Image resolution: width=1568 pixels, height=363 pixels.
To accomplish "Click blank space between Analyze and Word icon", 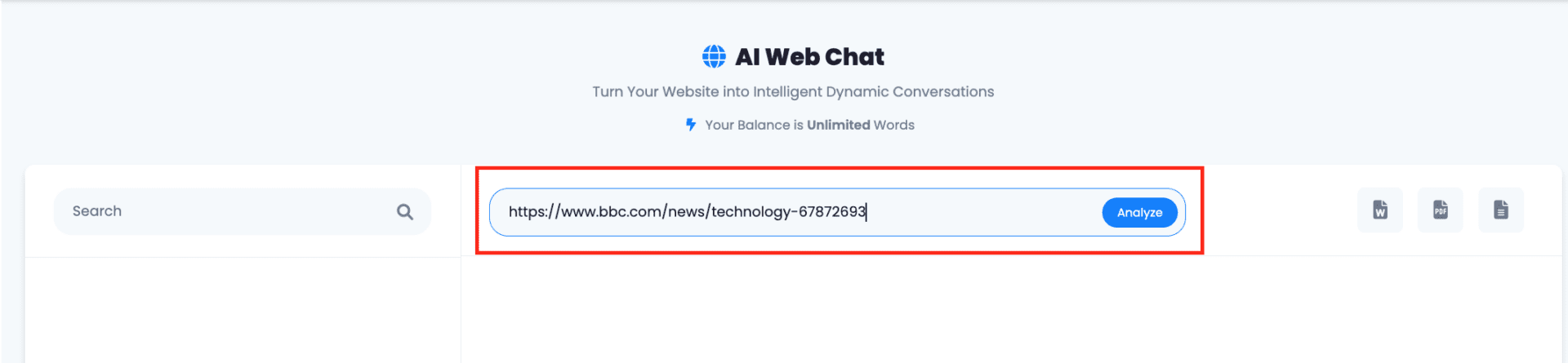I will (x=1279, y=210).
